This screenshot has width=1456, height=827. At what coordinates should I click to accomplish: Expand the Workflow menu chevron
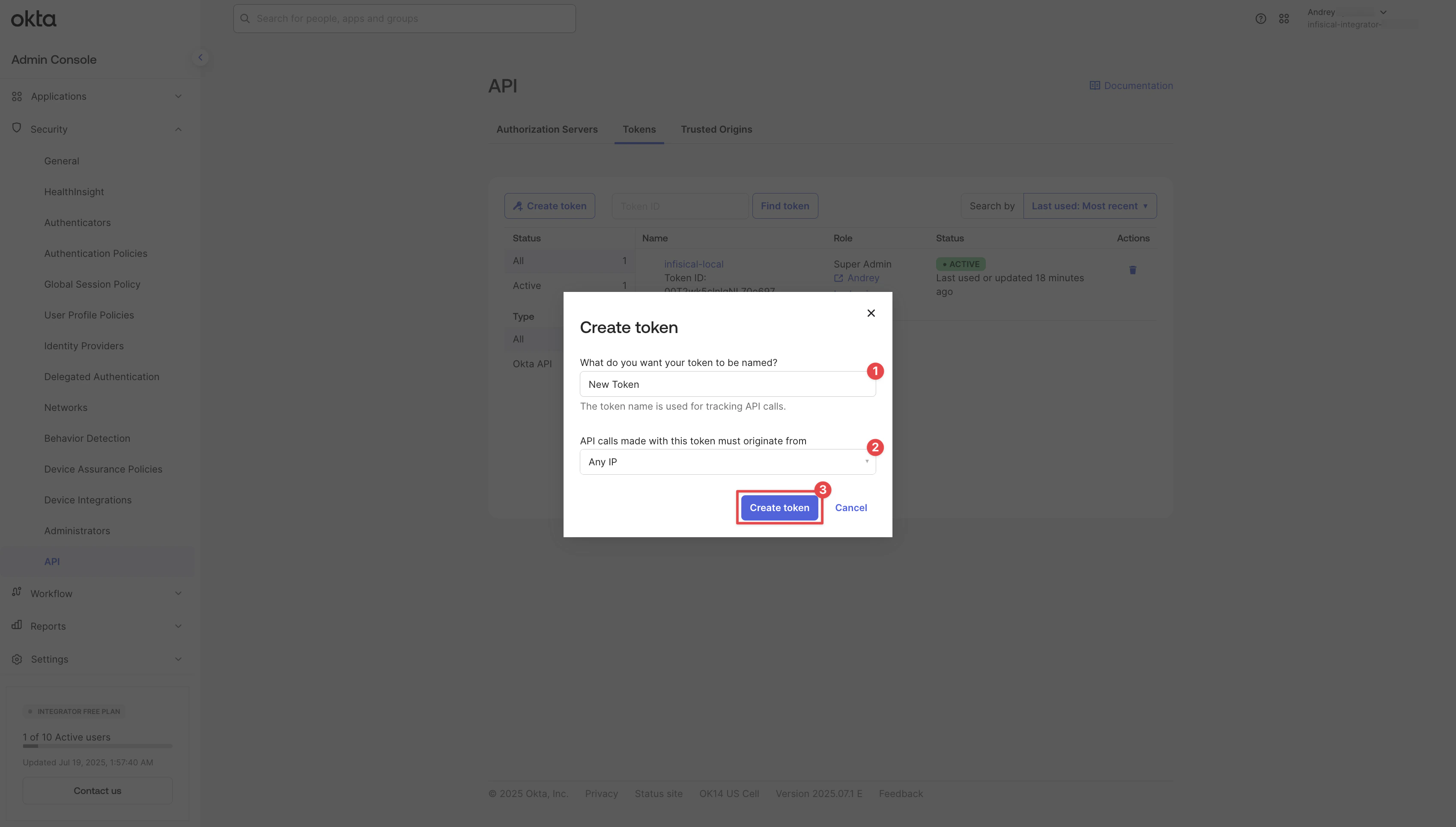tap(179, 594)
